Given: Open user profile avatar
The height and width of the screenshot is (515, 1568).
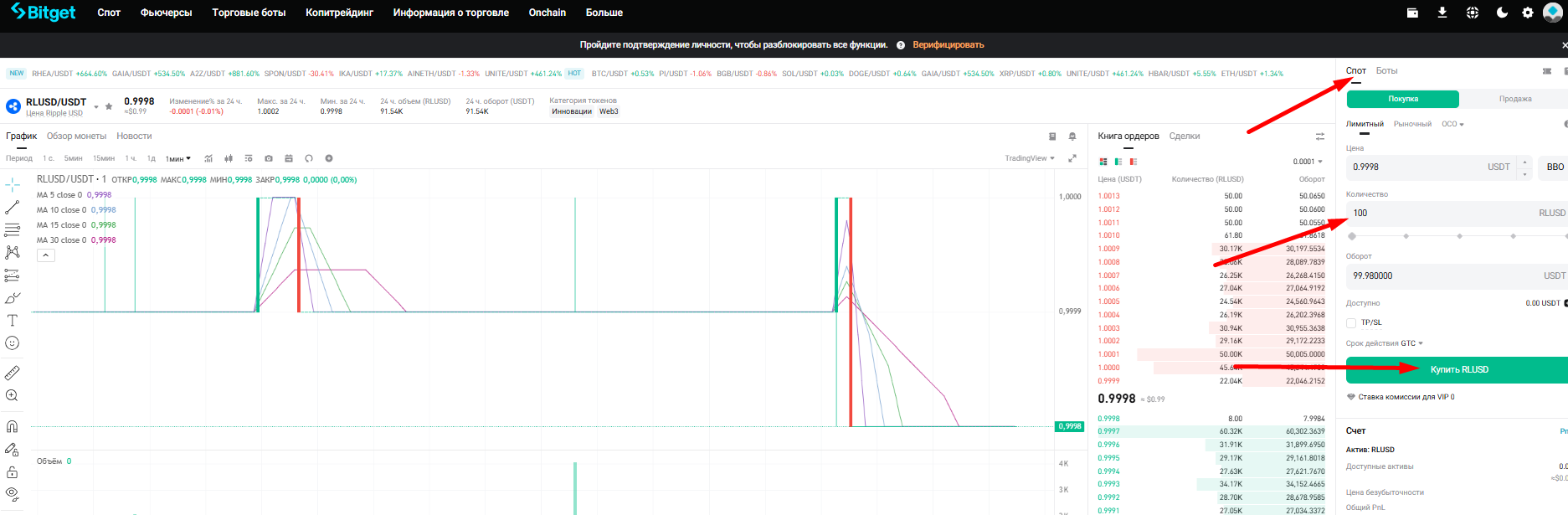Looking at the screenshot, I should [x=1553, y=13].
